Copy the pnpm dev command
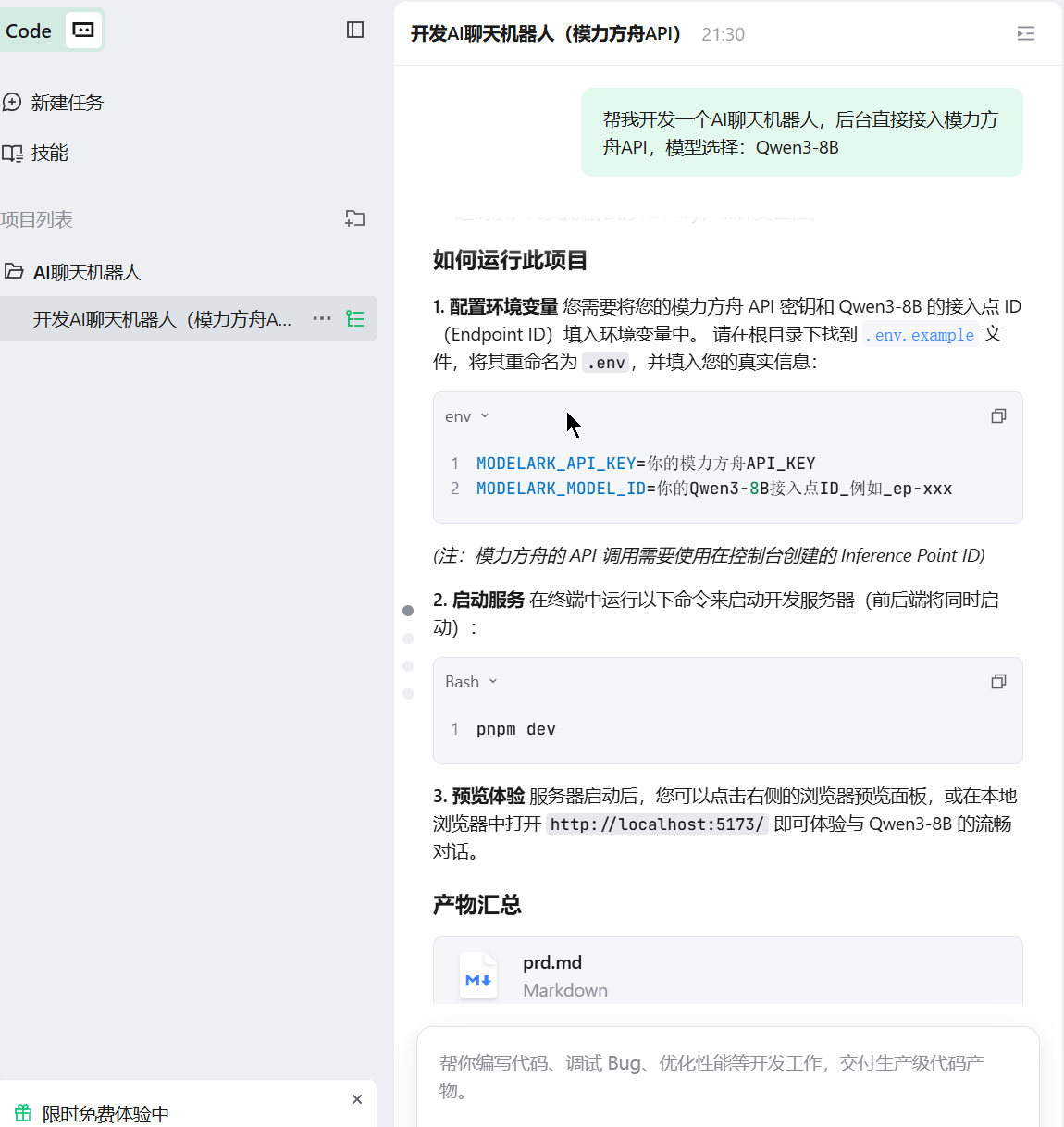Image resolution: width=1064 pixels, height=1127 pixels. point(998,682)
